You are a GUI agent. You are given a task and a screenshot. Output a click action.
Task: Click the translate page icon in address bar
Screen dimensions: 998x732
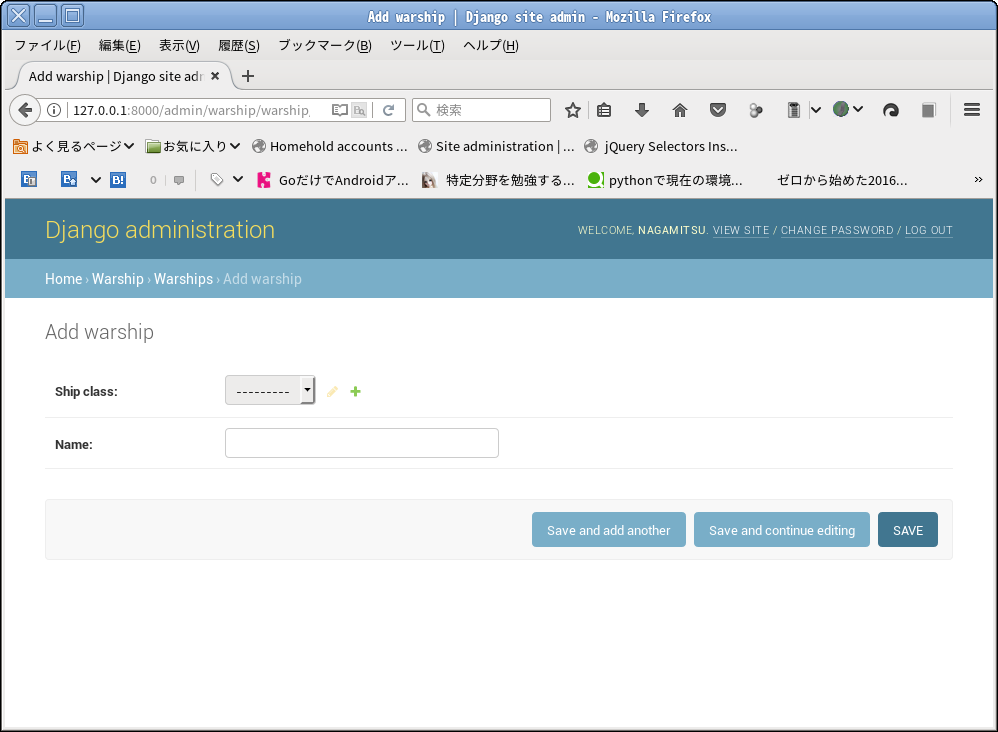coord(360,110)
